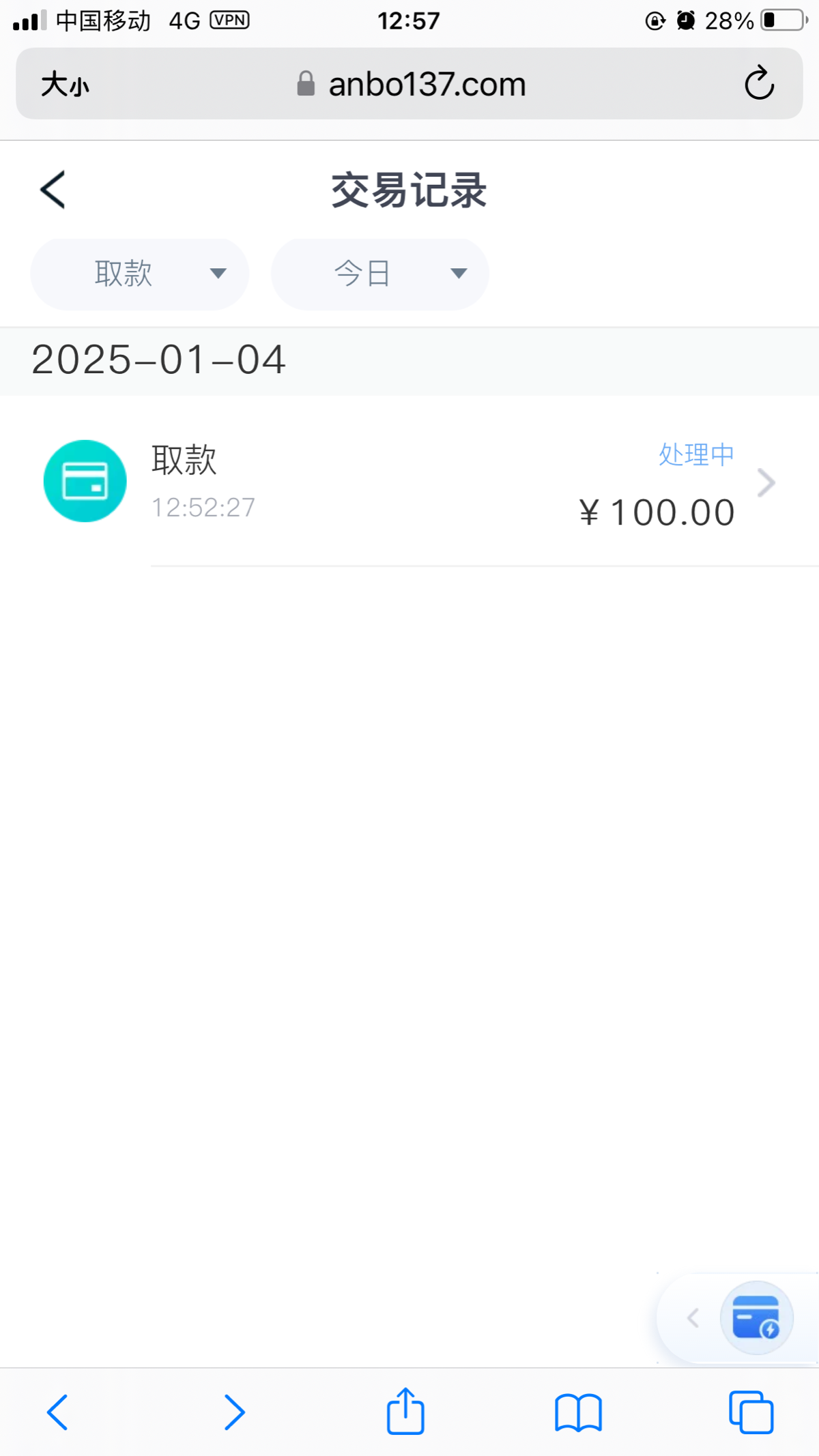Show all Safari tabs
The height and width of the screenshot is (1456, 819).
[751, 1412]
